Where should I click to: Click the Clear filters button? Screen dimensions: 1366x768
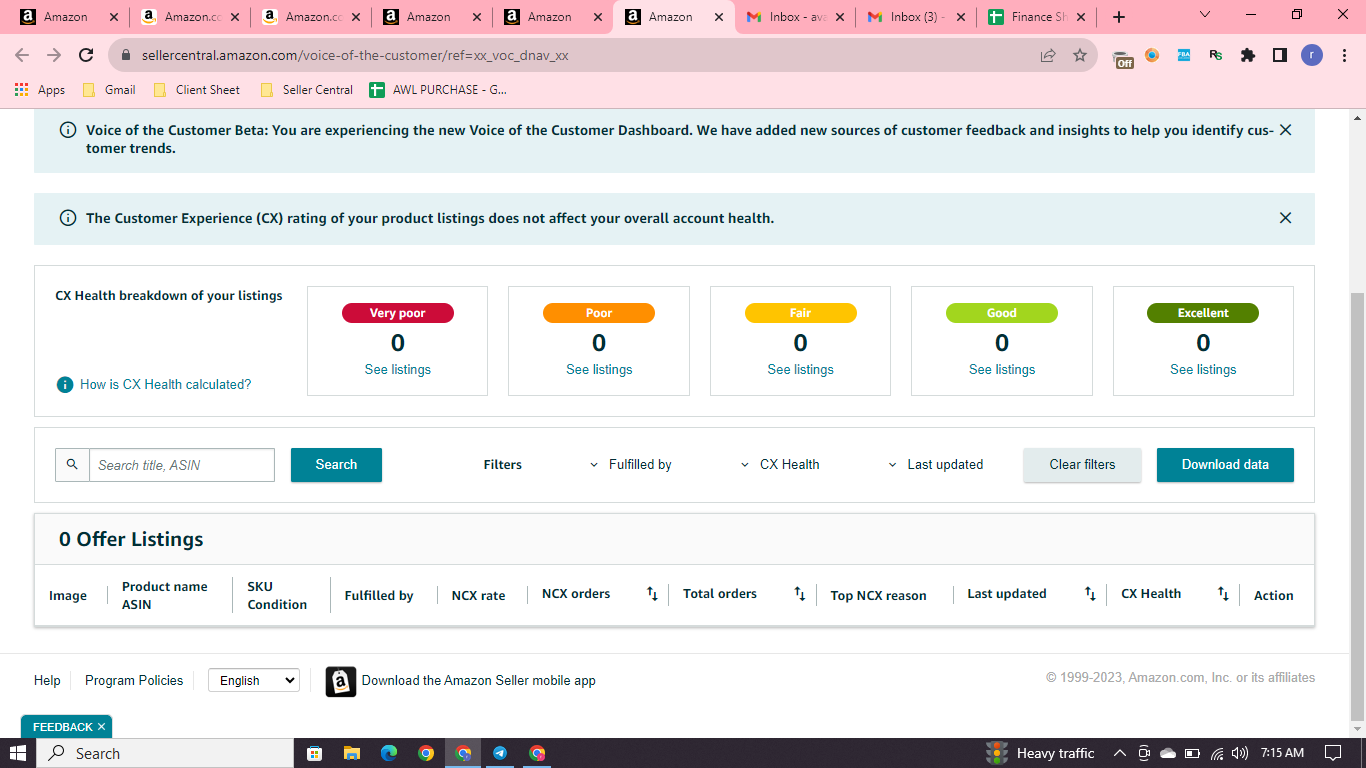click(1082, 465)
